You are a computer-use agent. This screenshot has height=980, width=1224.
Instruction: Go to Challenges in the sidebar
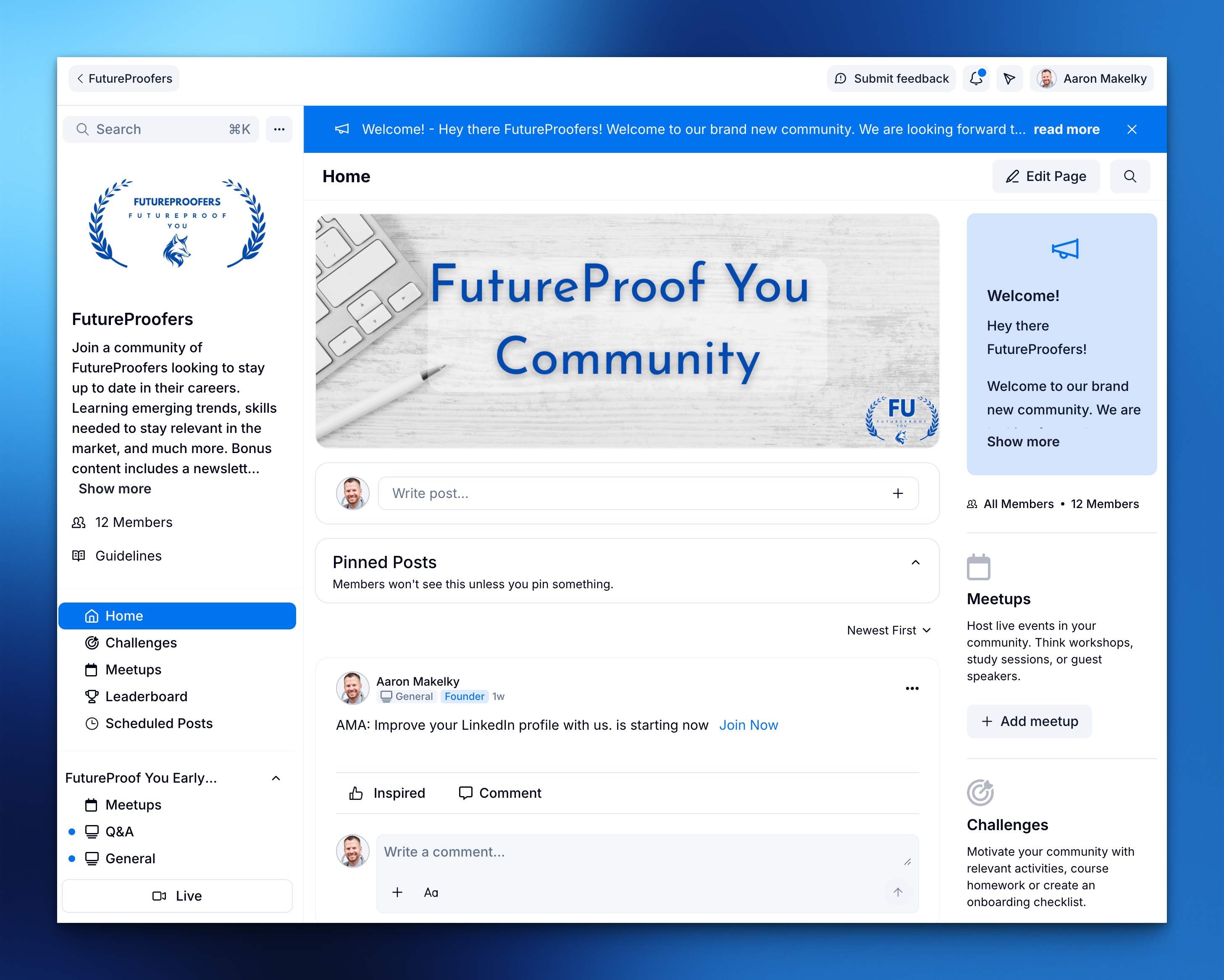tap(141, 643)
